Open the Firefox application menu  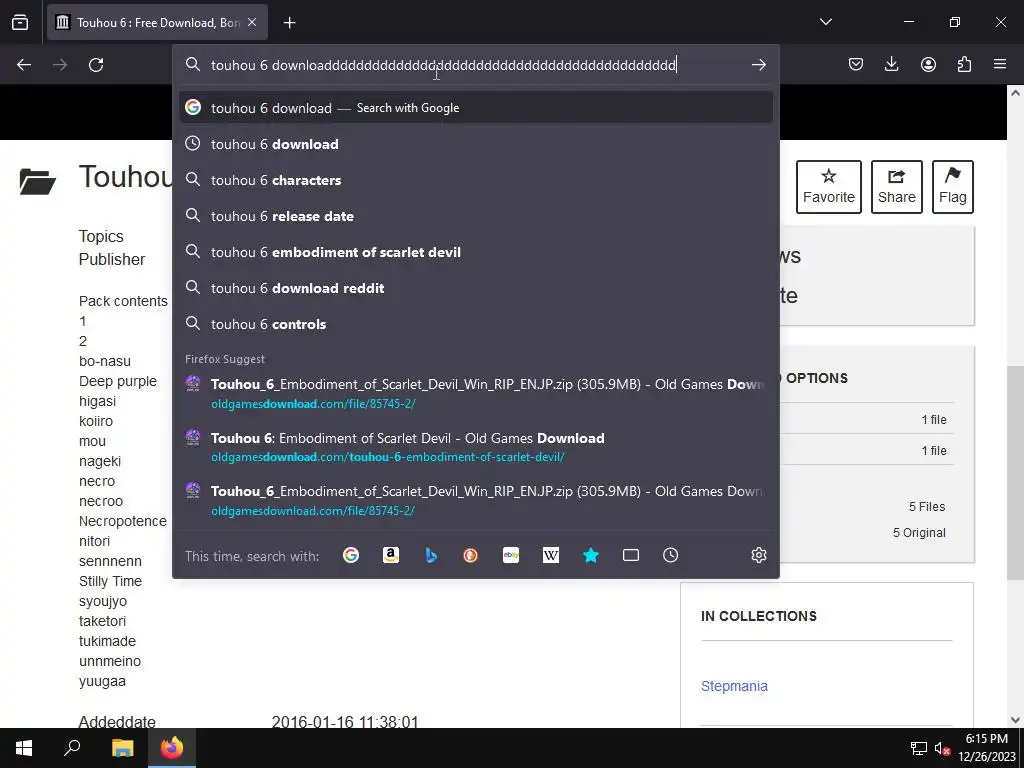[1000, 64]
